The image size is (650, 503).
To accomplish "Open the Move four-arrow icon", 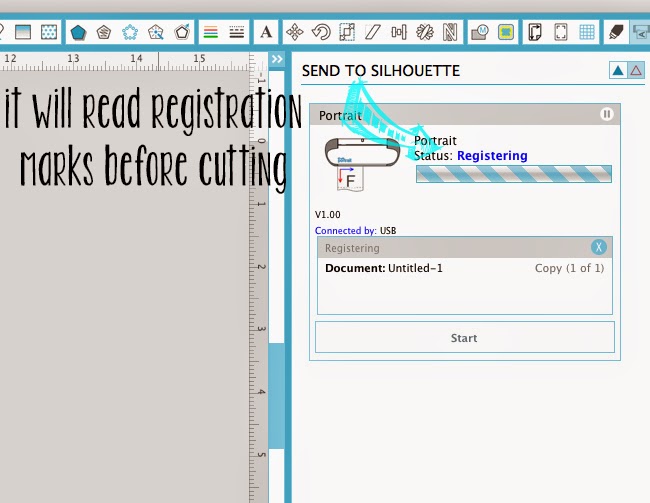I will [x=295, y=32].
